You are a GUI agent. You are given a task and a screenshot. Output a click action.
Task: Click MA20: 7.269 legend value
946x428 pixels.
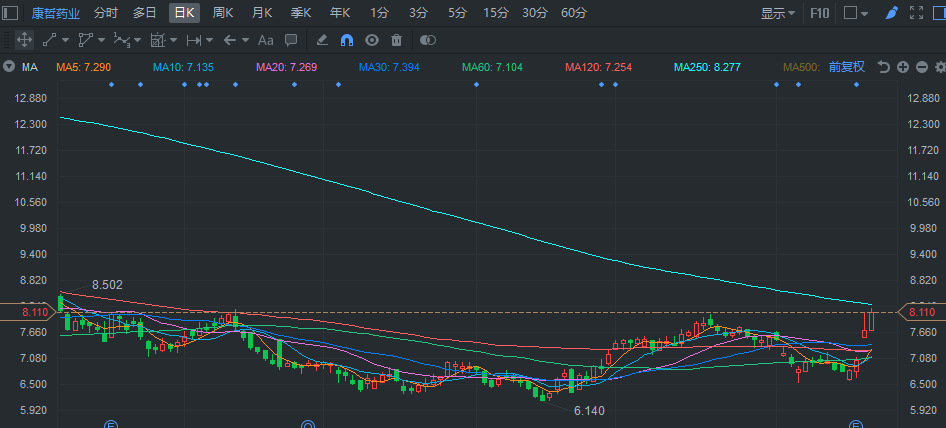coord(287,67)
